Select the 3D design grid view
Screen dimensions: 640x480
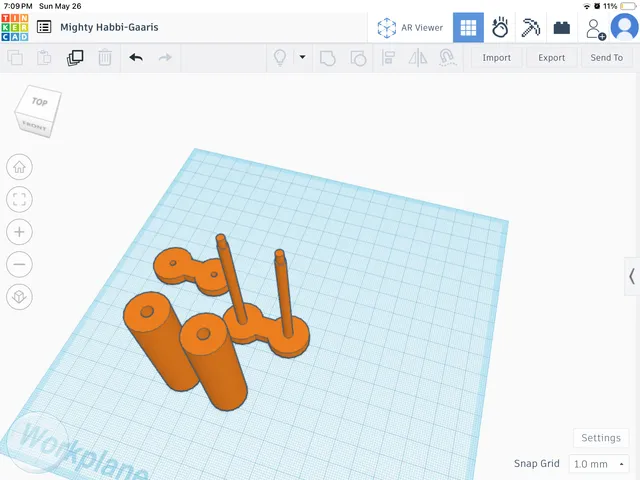point(468,27)
